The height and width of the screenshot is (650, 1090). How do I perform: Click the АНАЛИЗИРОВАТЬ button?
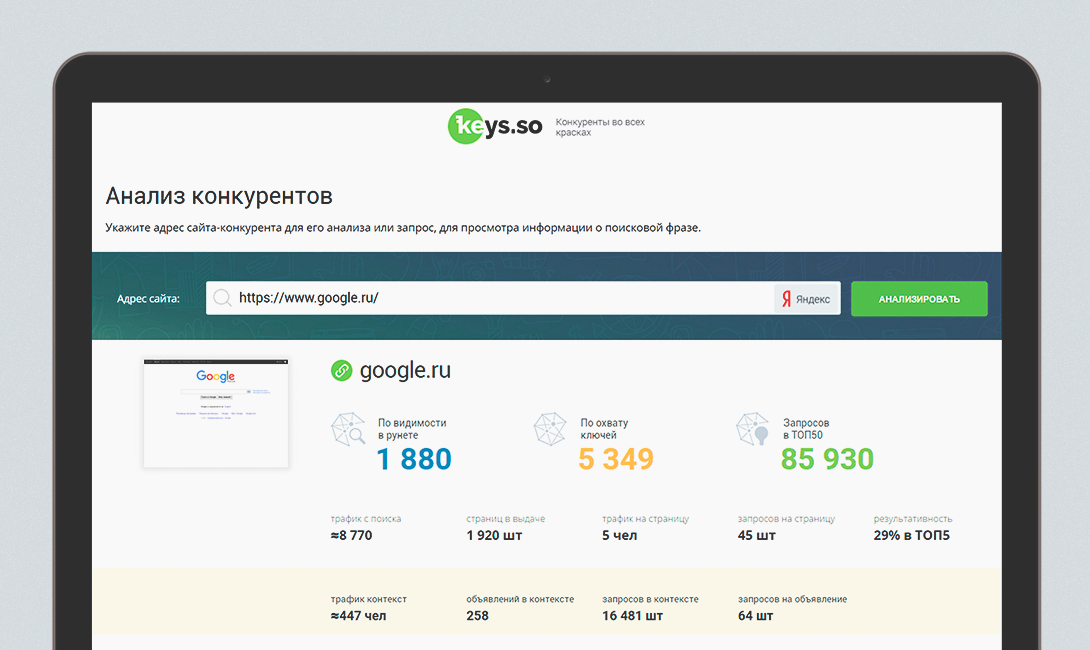(x=919, y=299)
